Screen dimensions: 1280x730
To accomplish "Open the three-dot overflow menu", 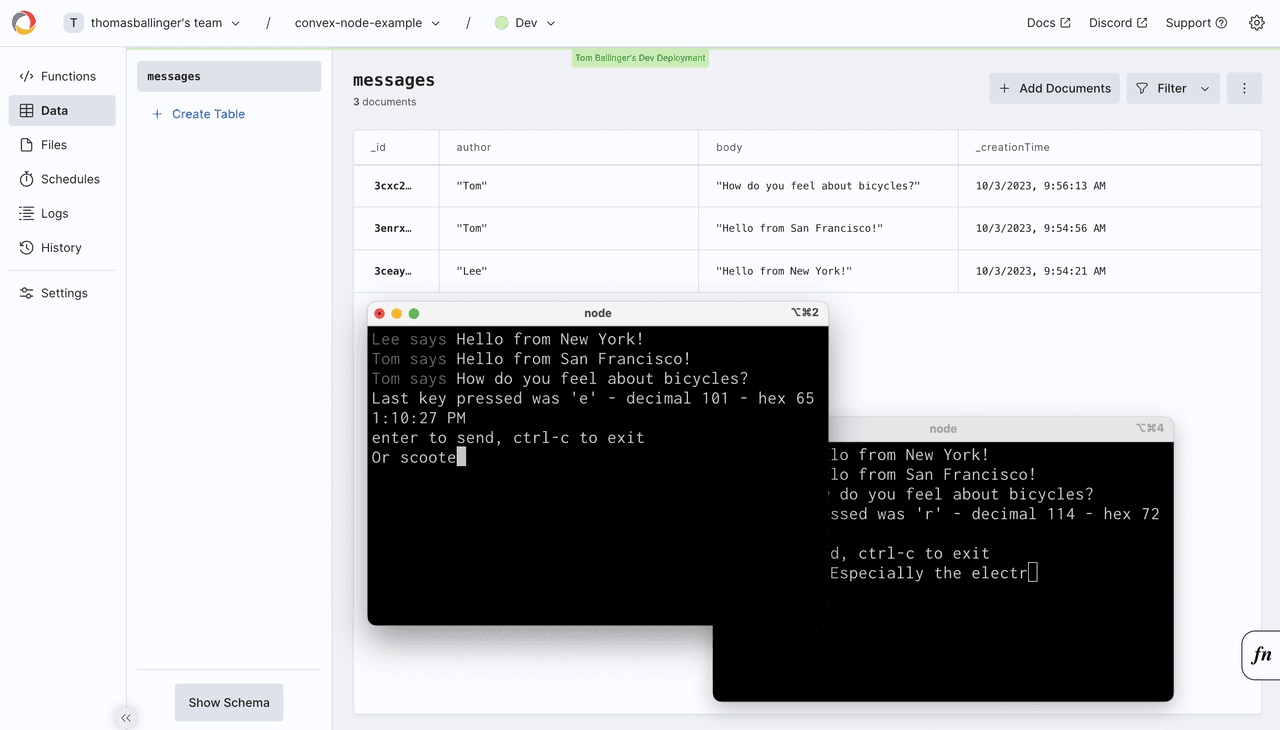I will coord(1244,88).
